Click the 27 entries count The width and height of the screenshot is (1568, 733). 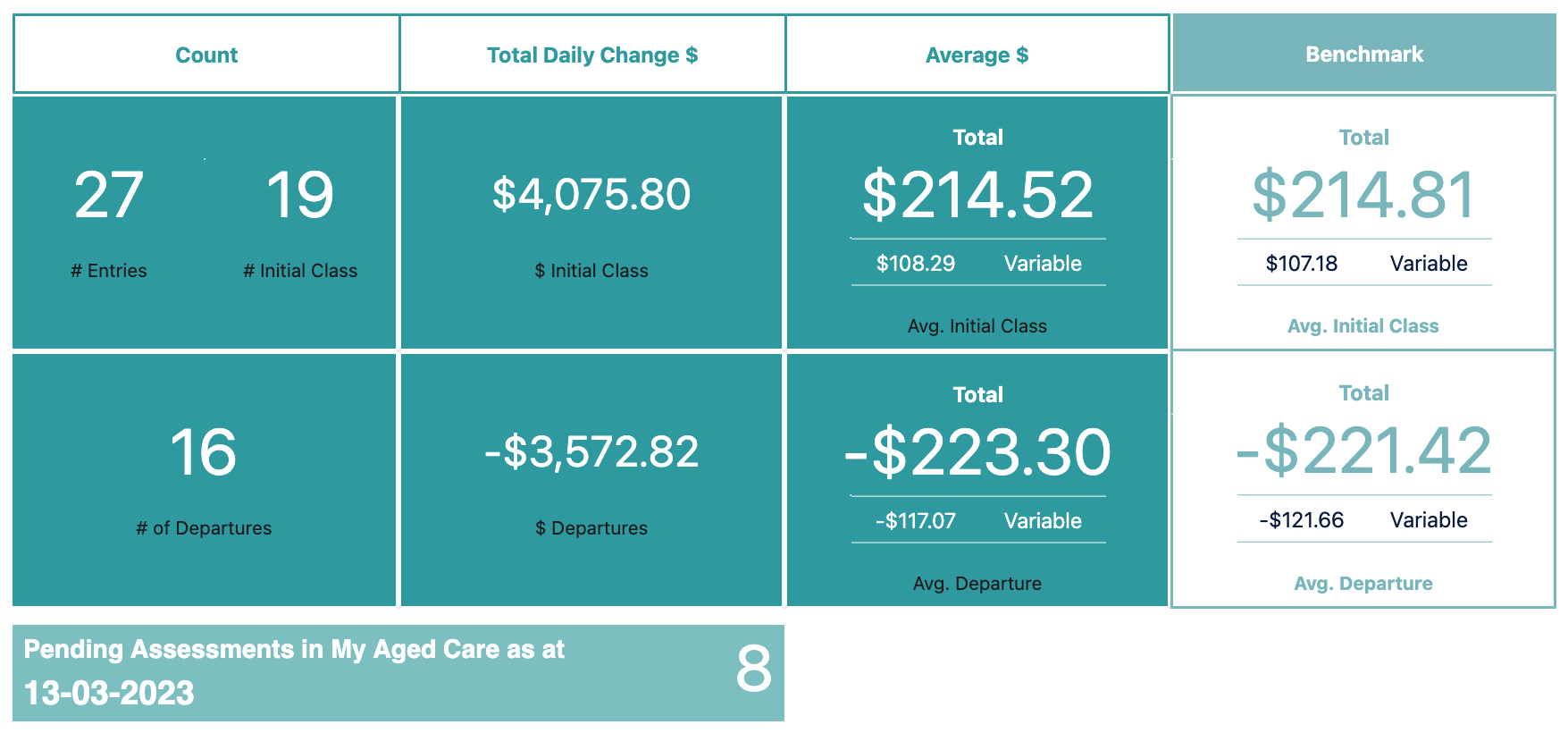[x=109, y=195]
